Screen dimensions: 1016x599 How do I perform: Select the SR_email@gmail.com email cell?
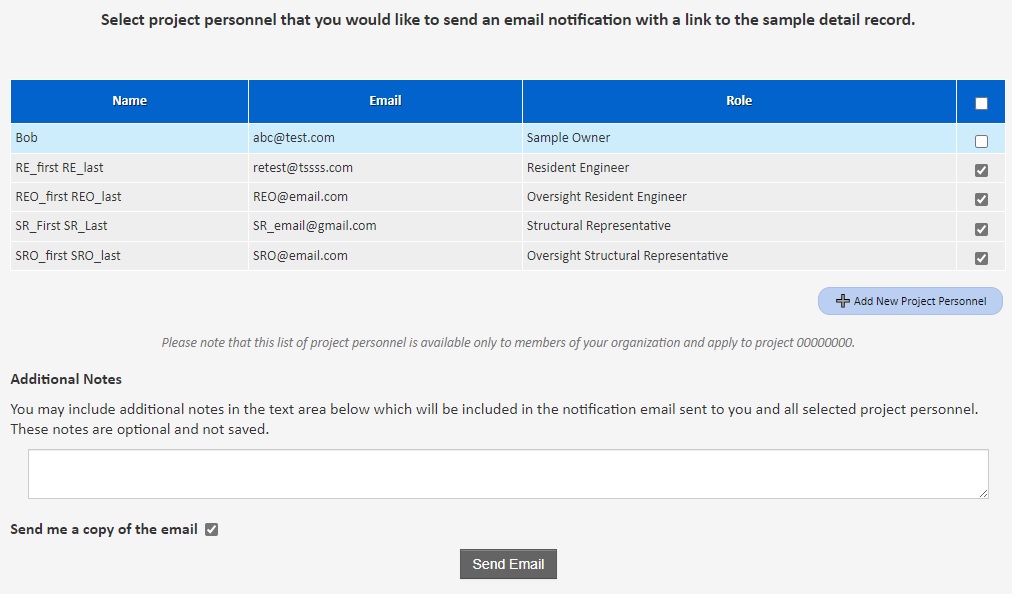pyautogui.click(x=315, y=226)
